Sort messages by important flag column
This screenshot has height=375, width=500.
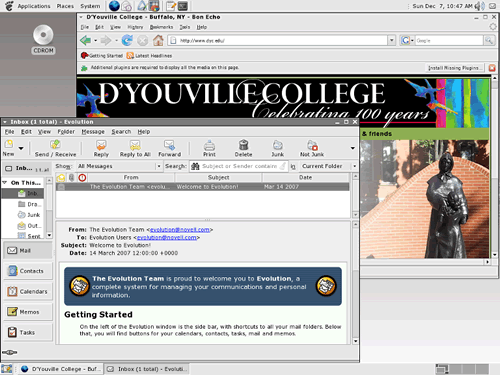[x=82, y=178]
